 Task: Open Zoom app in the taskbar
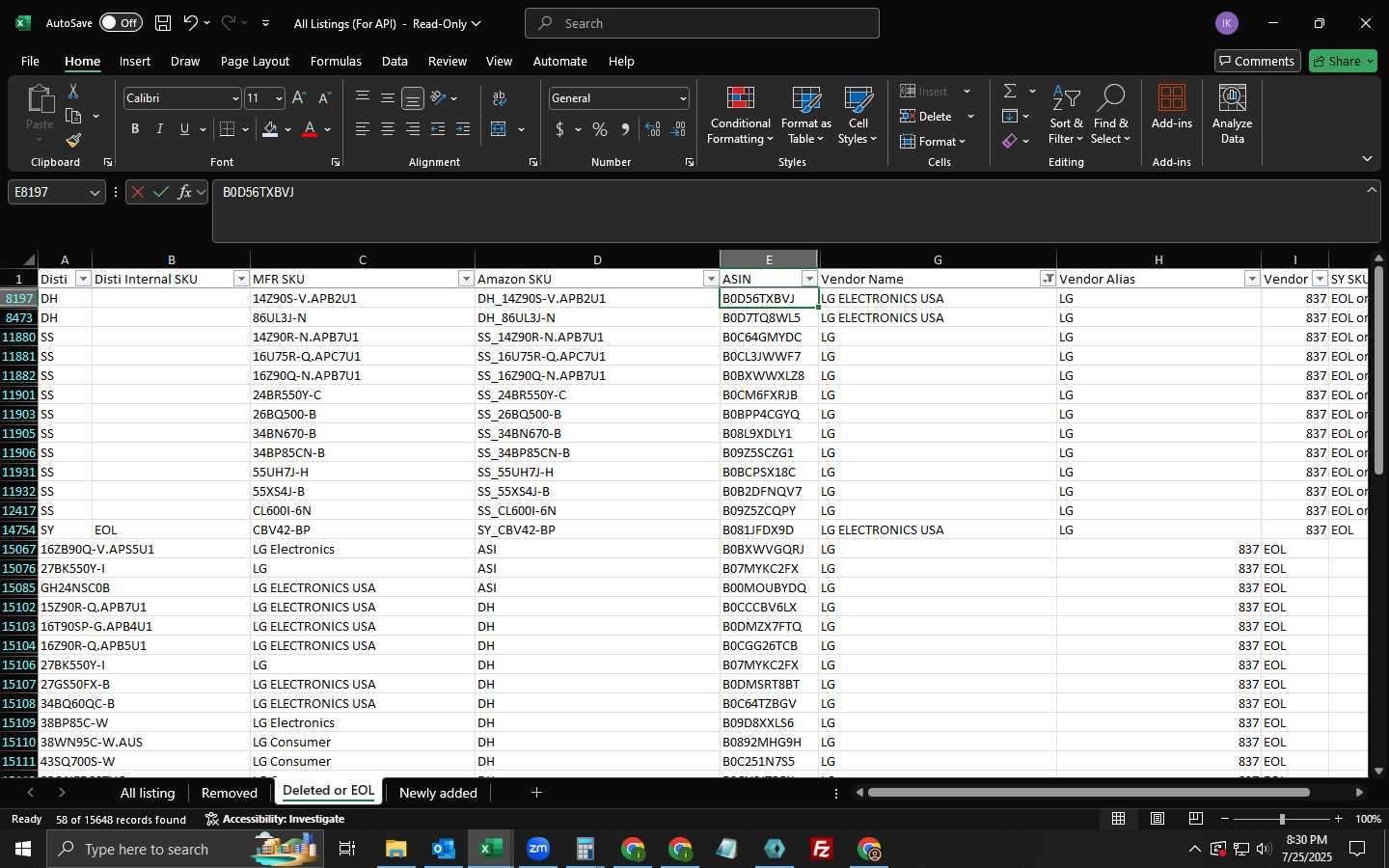[x=538, y=849]
